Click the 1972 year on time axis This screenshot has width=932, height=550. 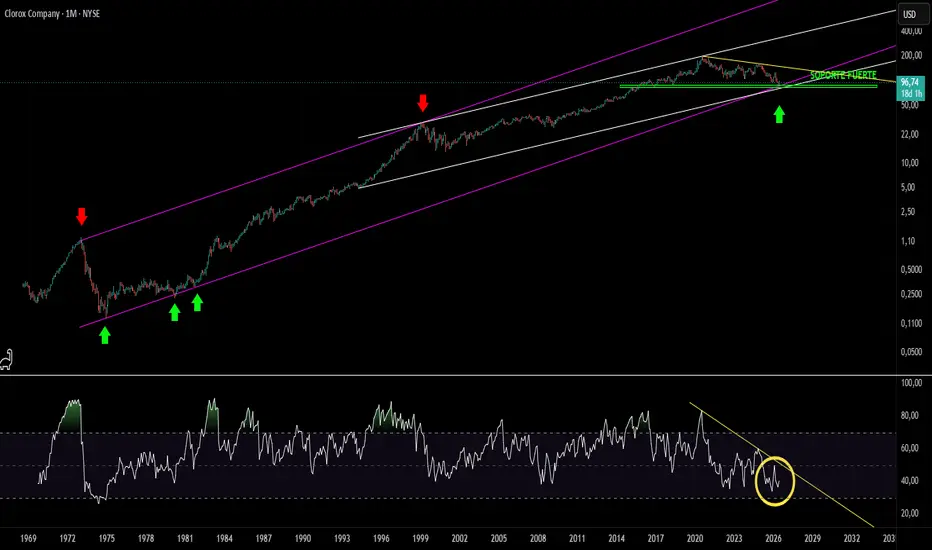pos(67,539)
